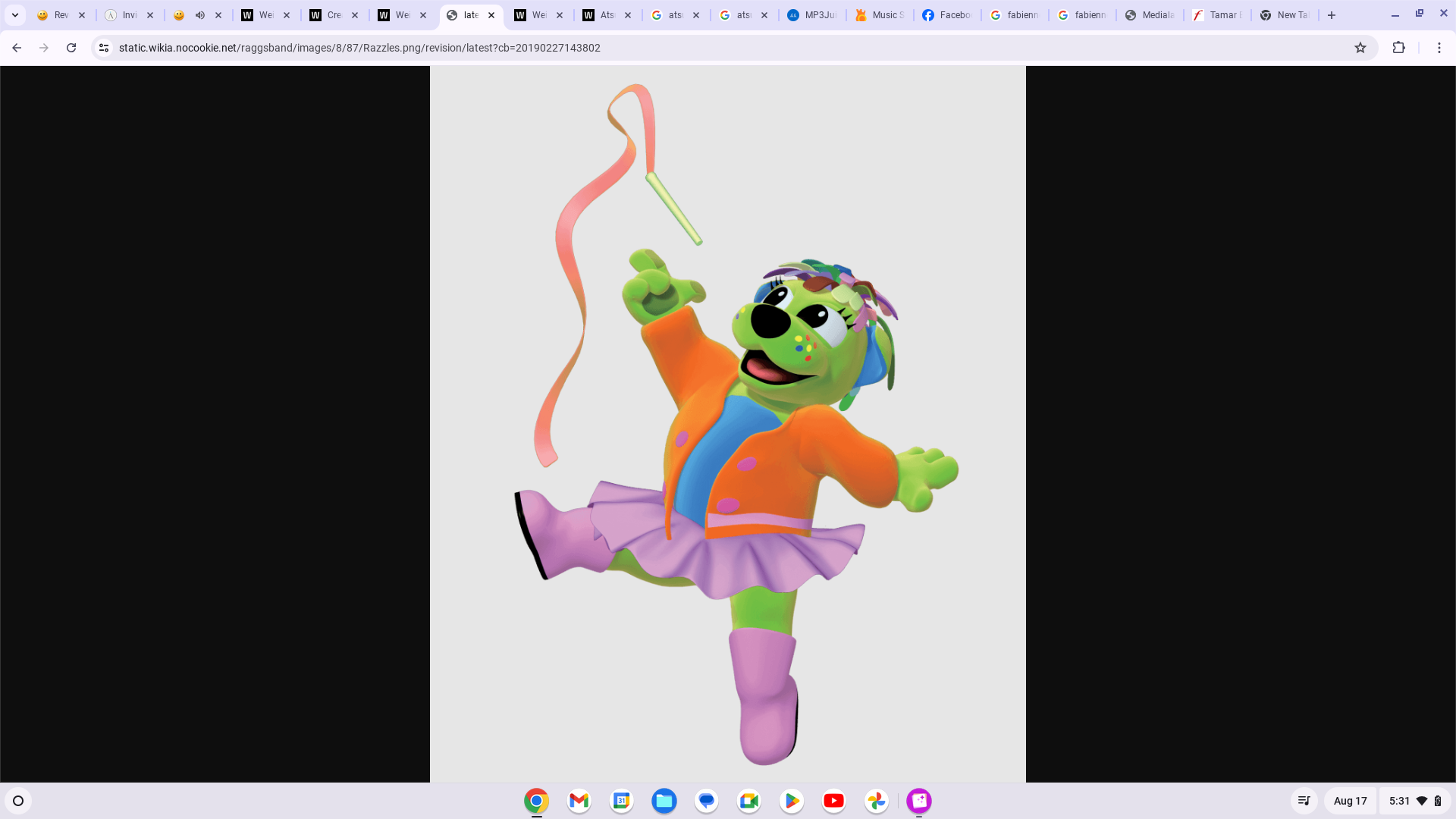1456x819 pixels.
Task: Switch to the 'Cre' Wikipedia tab
Action: (327, 15)
